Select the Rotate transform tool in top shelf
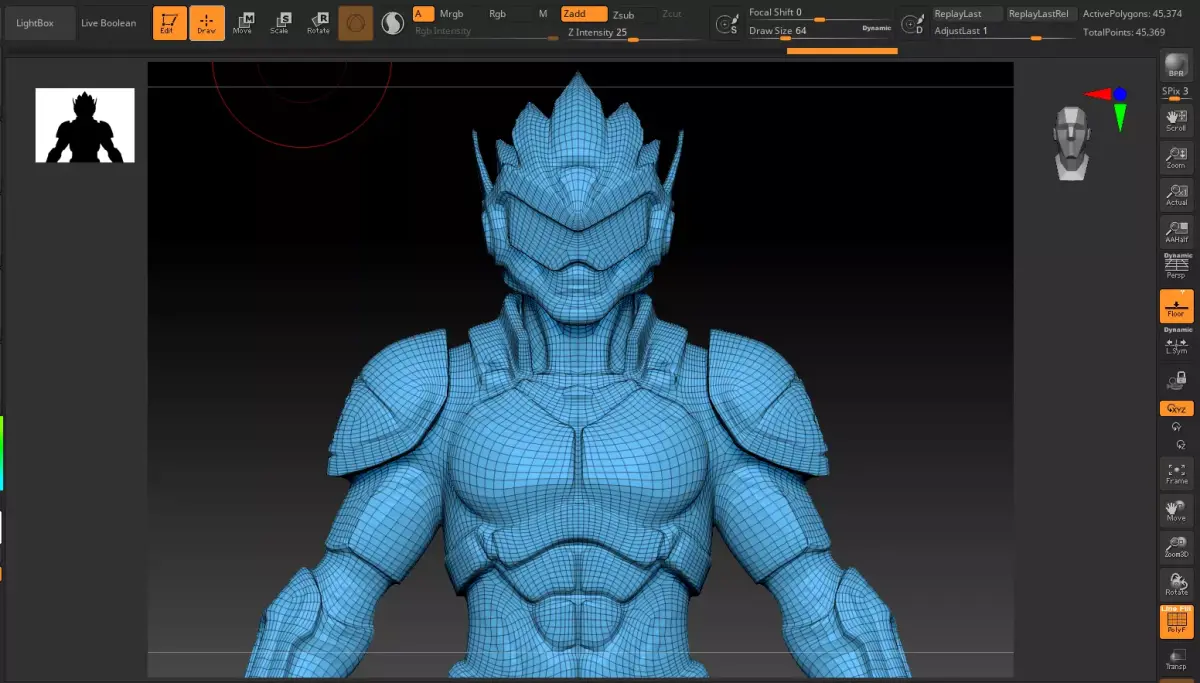 (318, 23)
